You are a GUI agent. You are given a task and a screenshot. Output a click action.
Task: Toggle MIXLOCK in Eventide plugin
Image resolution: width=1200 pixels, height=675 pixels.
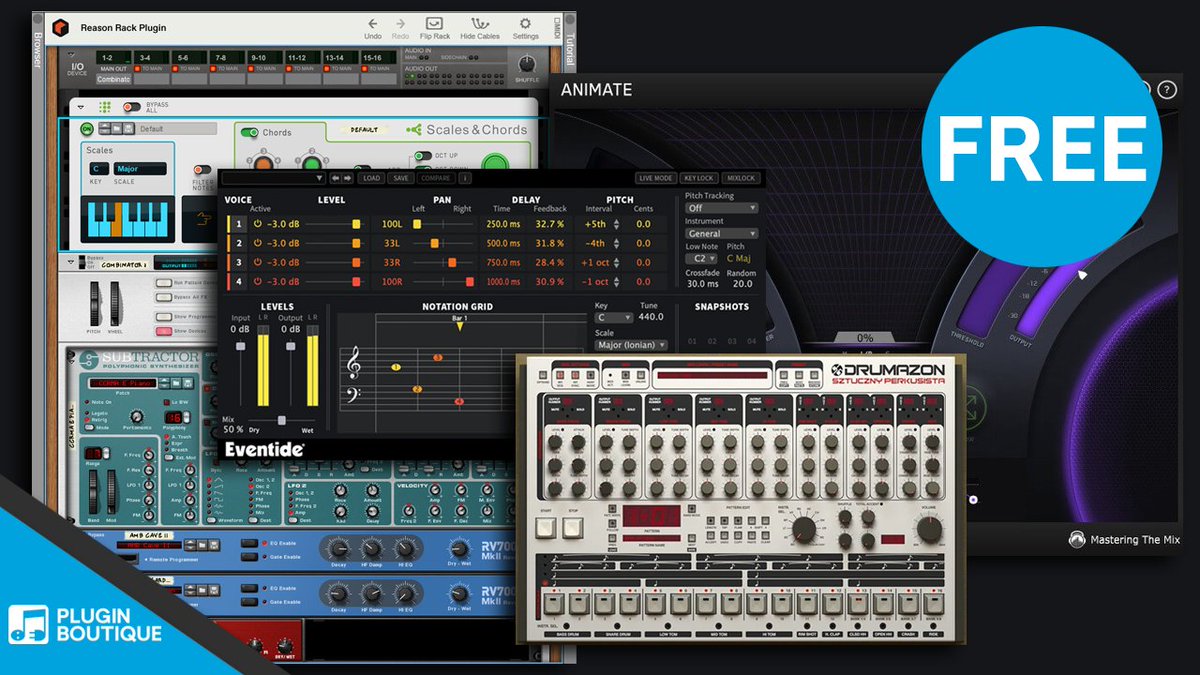(x=741, y=178)
